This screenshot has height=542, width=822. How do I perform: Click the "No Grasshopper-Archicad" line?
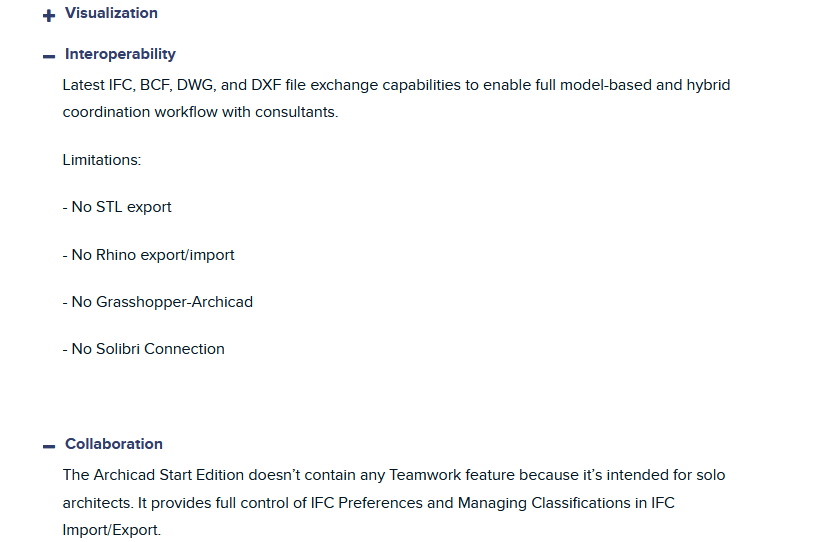(157, 302)
